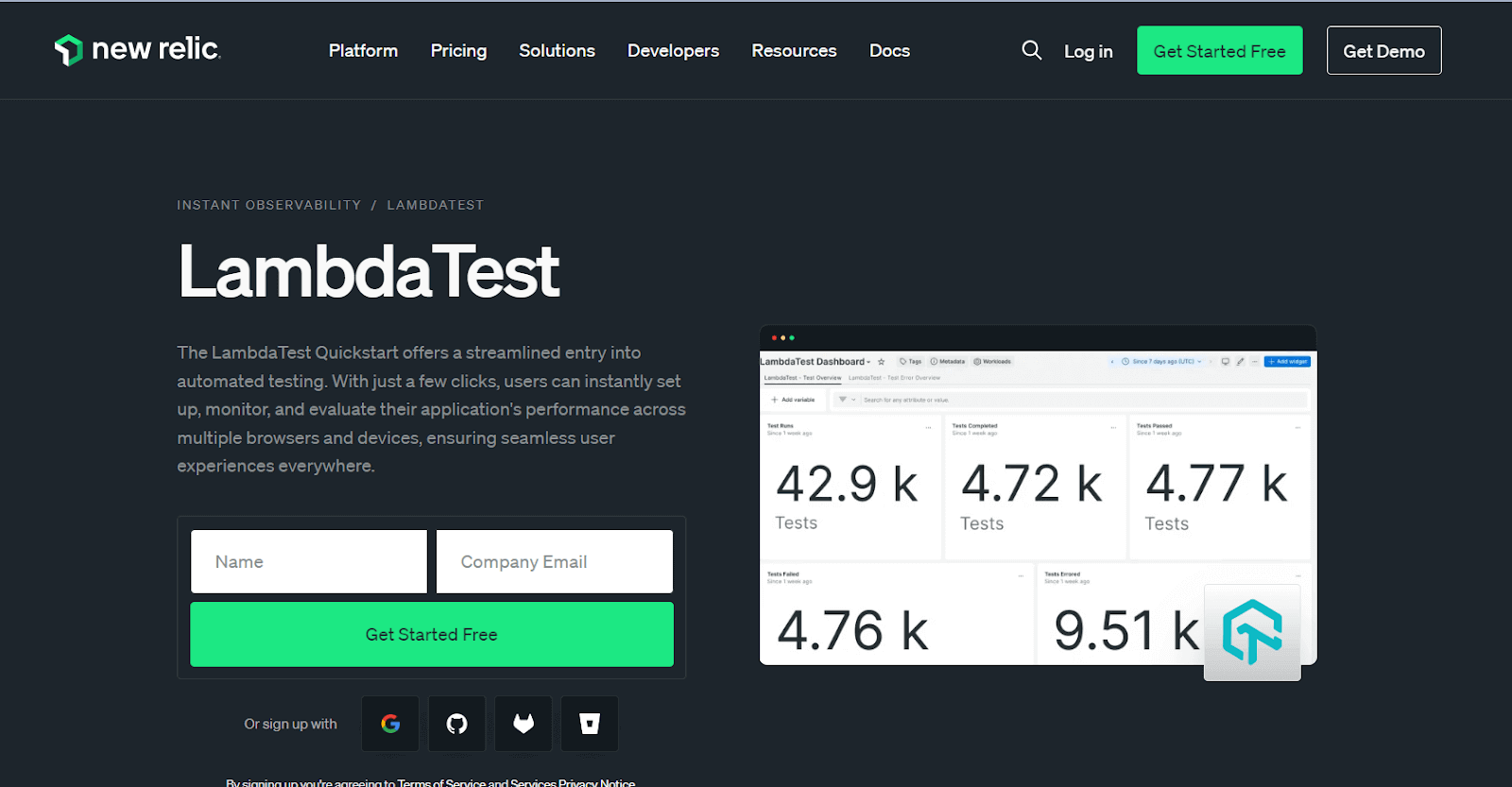The image size is (1512, 787).
Task: Open the Developers menu
Action: 673,51
